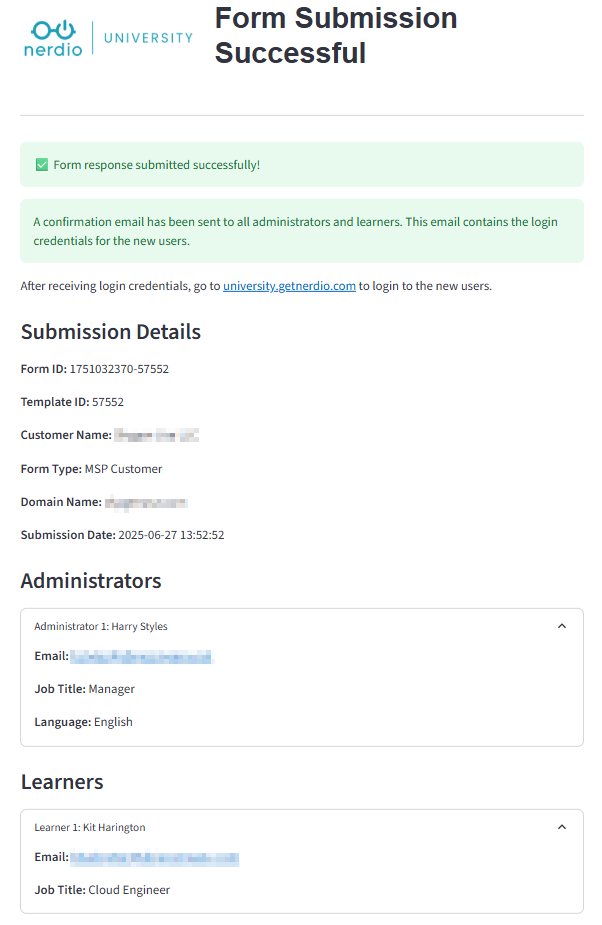Collapse the Administrator 1 chevron
This screenshot has width=602, height=925.
click(562, 626)
